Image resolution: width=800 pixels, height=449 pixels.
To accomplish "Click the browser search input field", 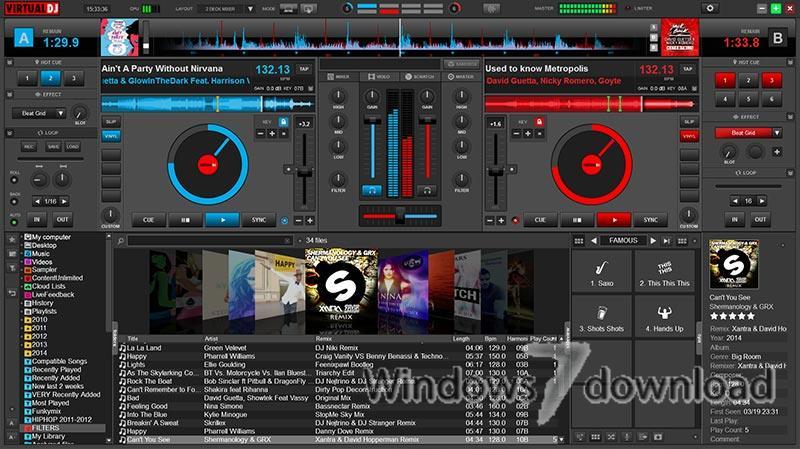I will coord(210,240).
